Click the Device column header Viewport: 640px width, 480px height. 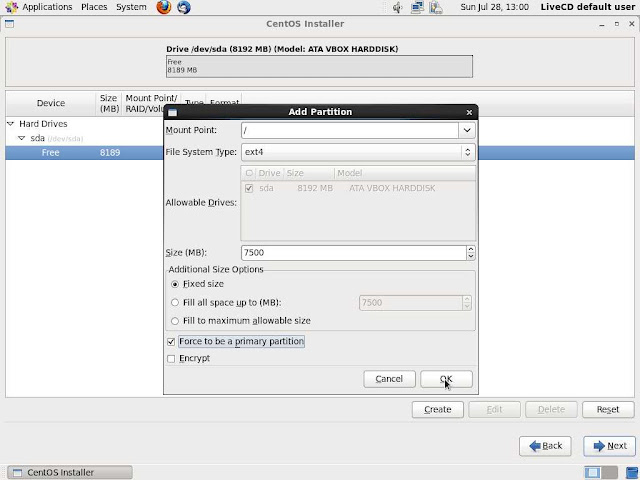(x=51, y=103)
